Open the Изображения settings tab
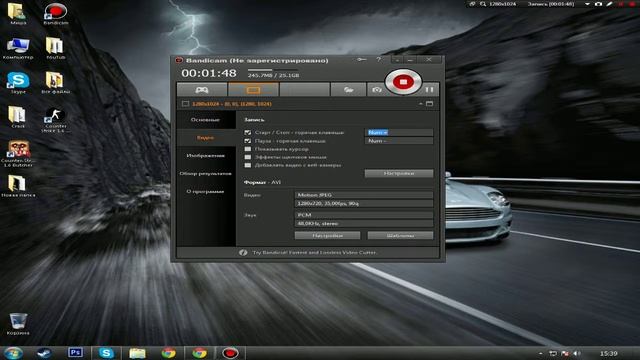 pyautogui.click(x=205, y=156)
